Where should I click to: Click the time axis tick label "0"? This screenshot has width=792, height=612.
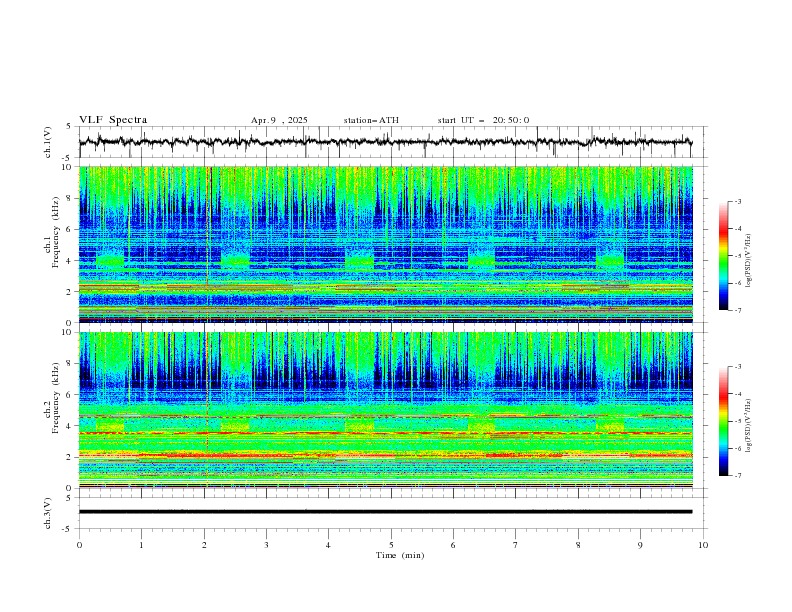pos(79,545)
